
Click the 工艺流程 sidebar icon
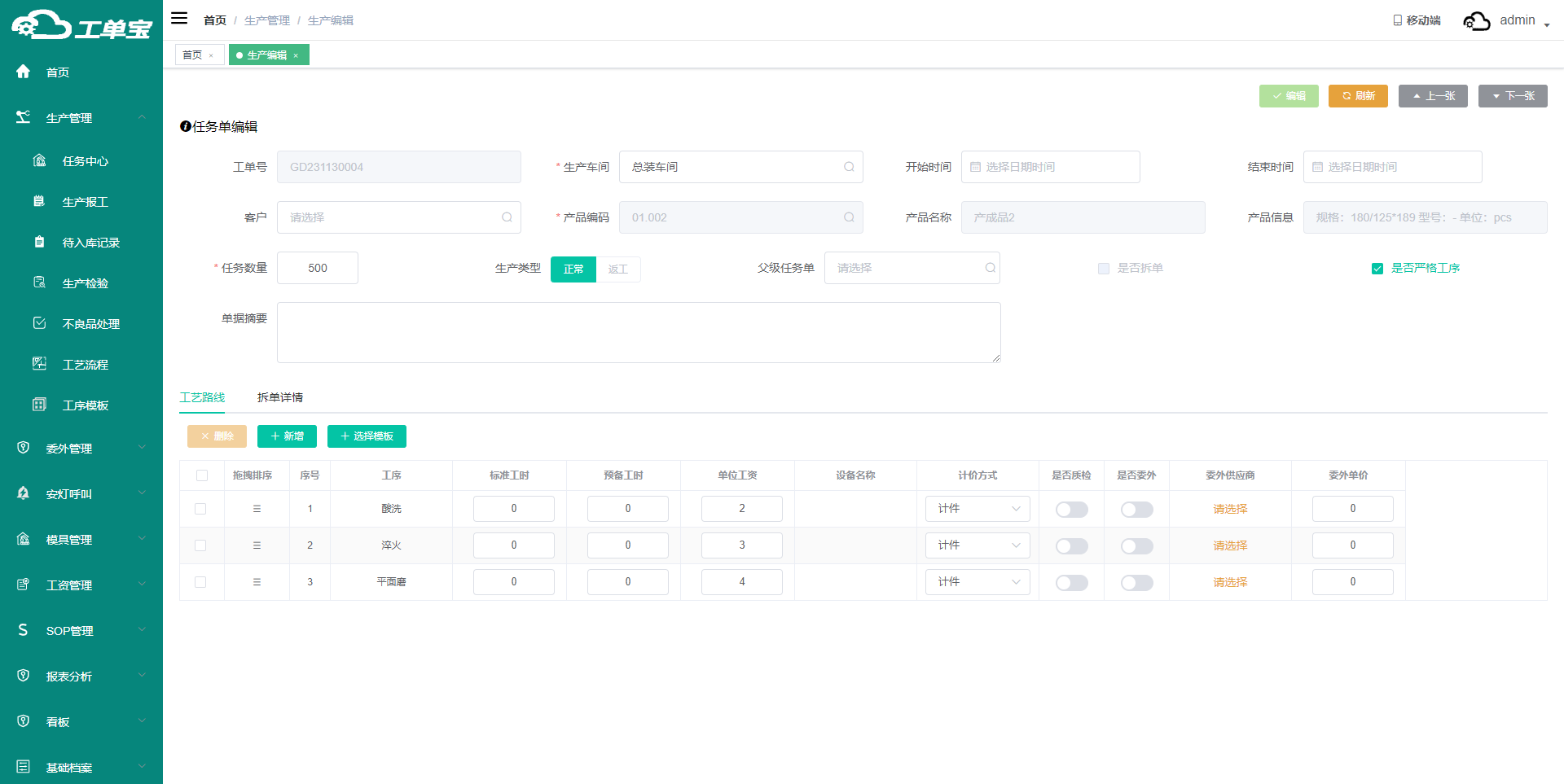pyautogui.click(x=39, y=364)
